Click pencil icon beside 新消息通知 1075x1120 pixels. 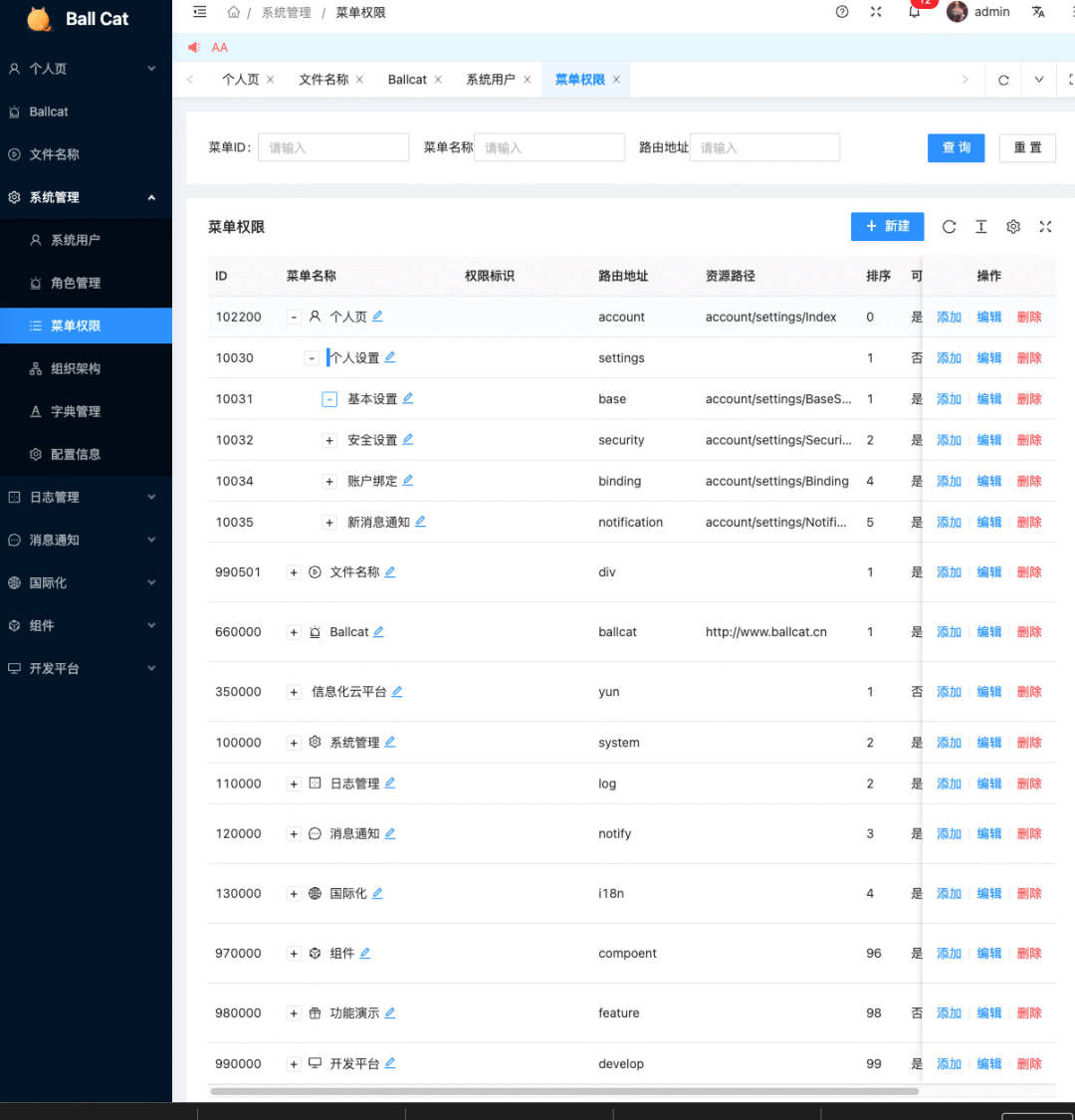(x=421, y=522)
